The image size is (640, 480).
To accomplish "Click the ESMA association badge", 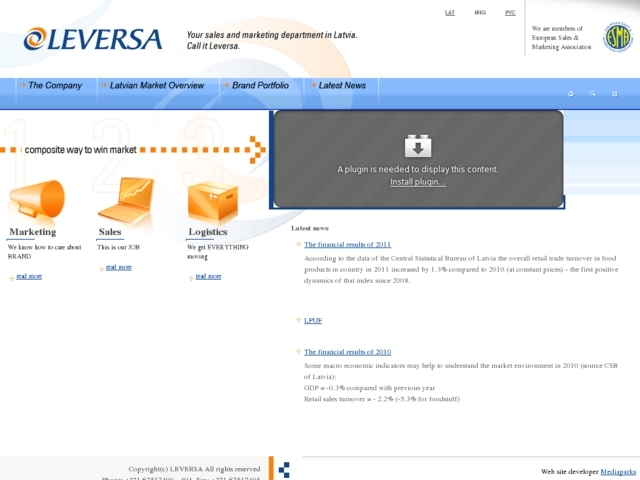I will [617, 38].
